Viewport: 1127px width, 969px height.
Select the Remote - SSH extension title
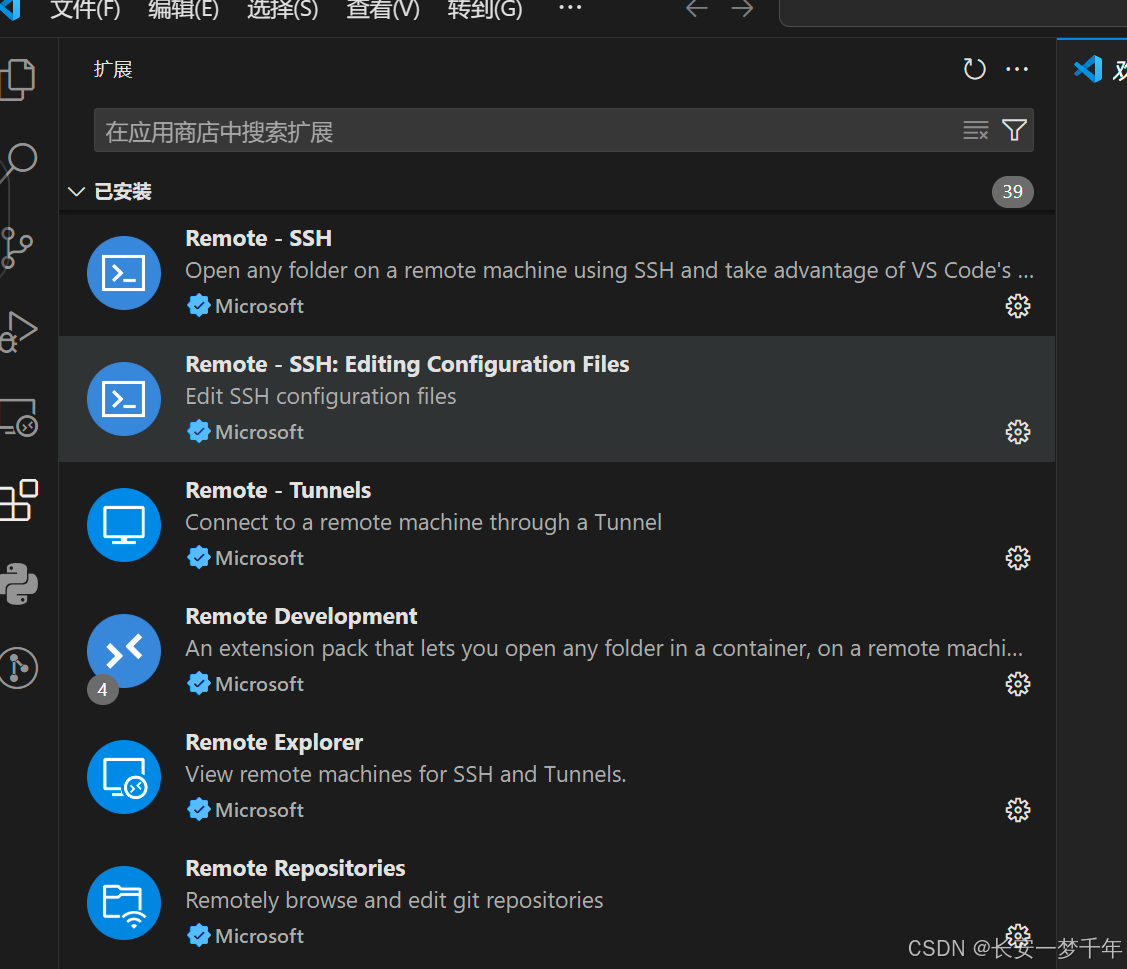[x=259, y=238]
